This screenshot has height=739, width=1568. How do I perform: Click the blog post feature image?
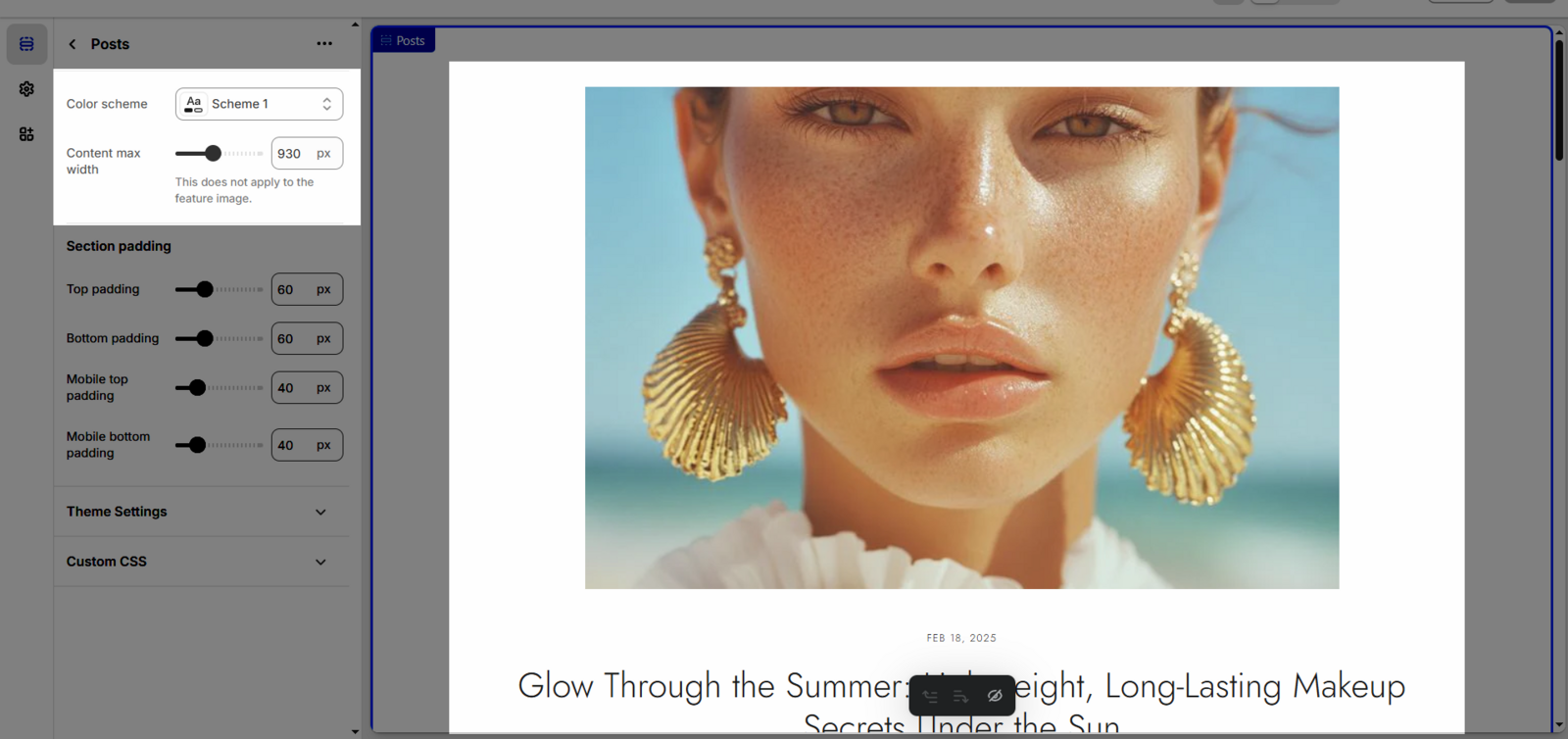click(961, 337)
